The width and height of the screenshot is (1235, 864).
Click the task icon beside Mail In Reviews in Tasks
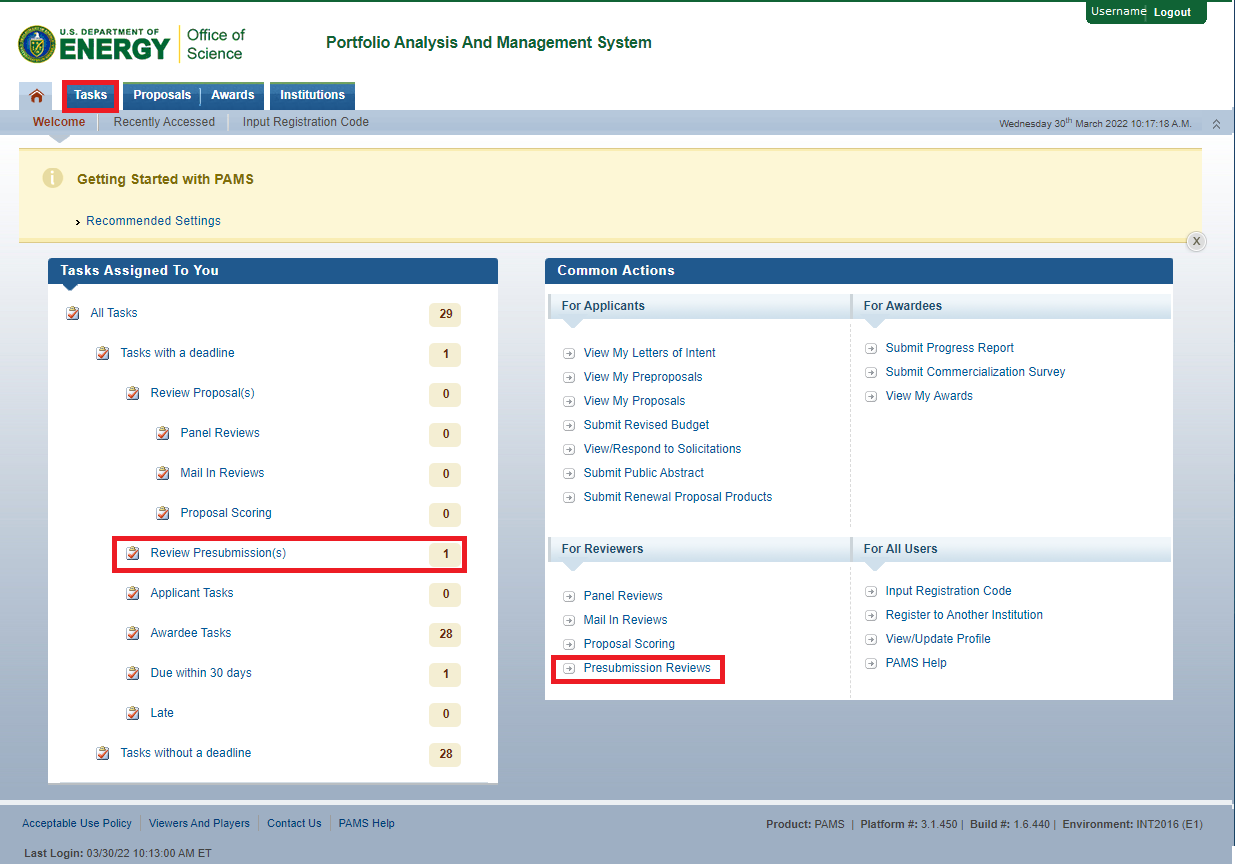tap(163, 473)
